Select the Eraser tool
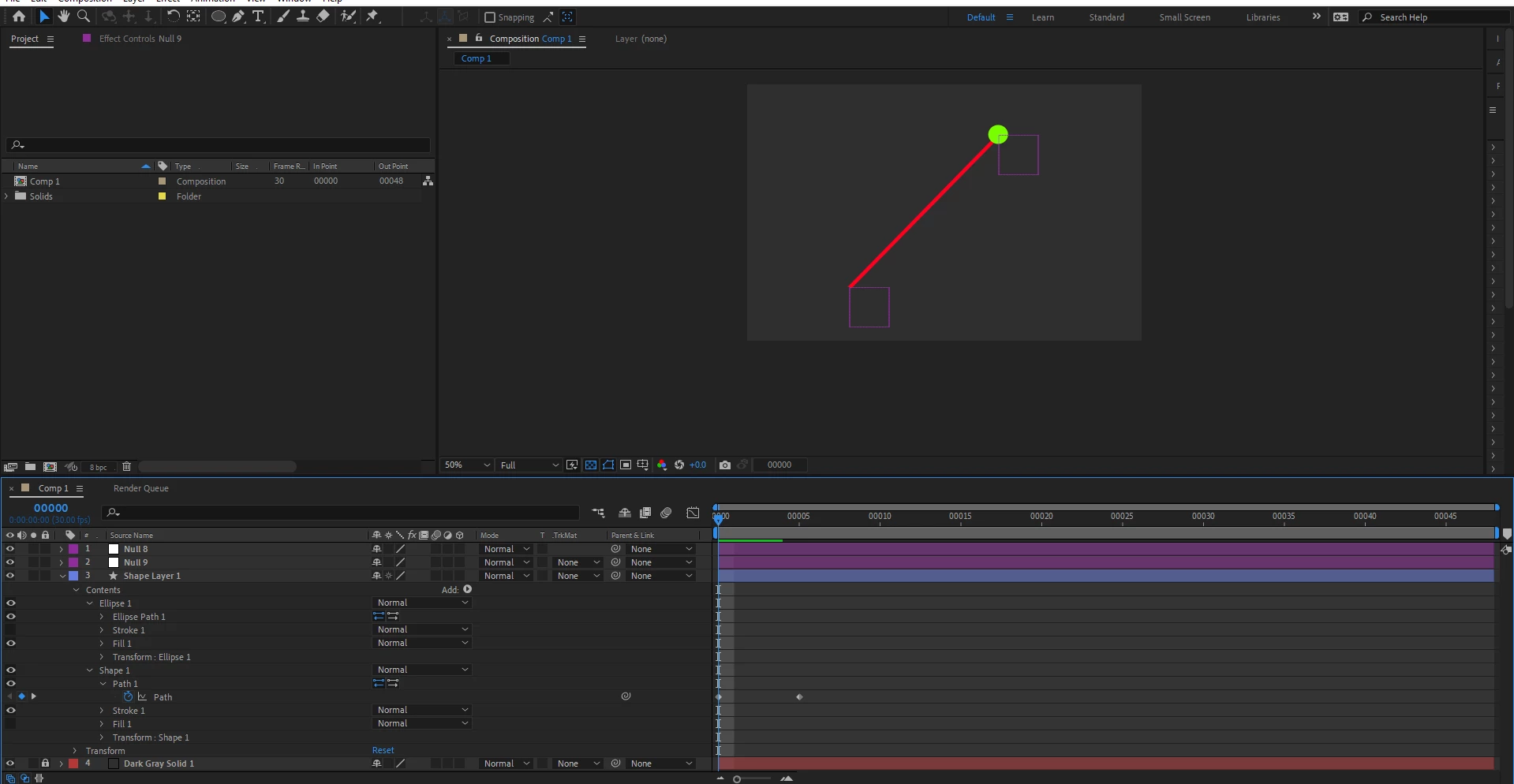Screen dimensions: 1514x784 click(323, 17)
